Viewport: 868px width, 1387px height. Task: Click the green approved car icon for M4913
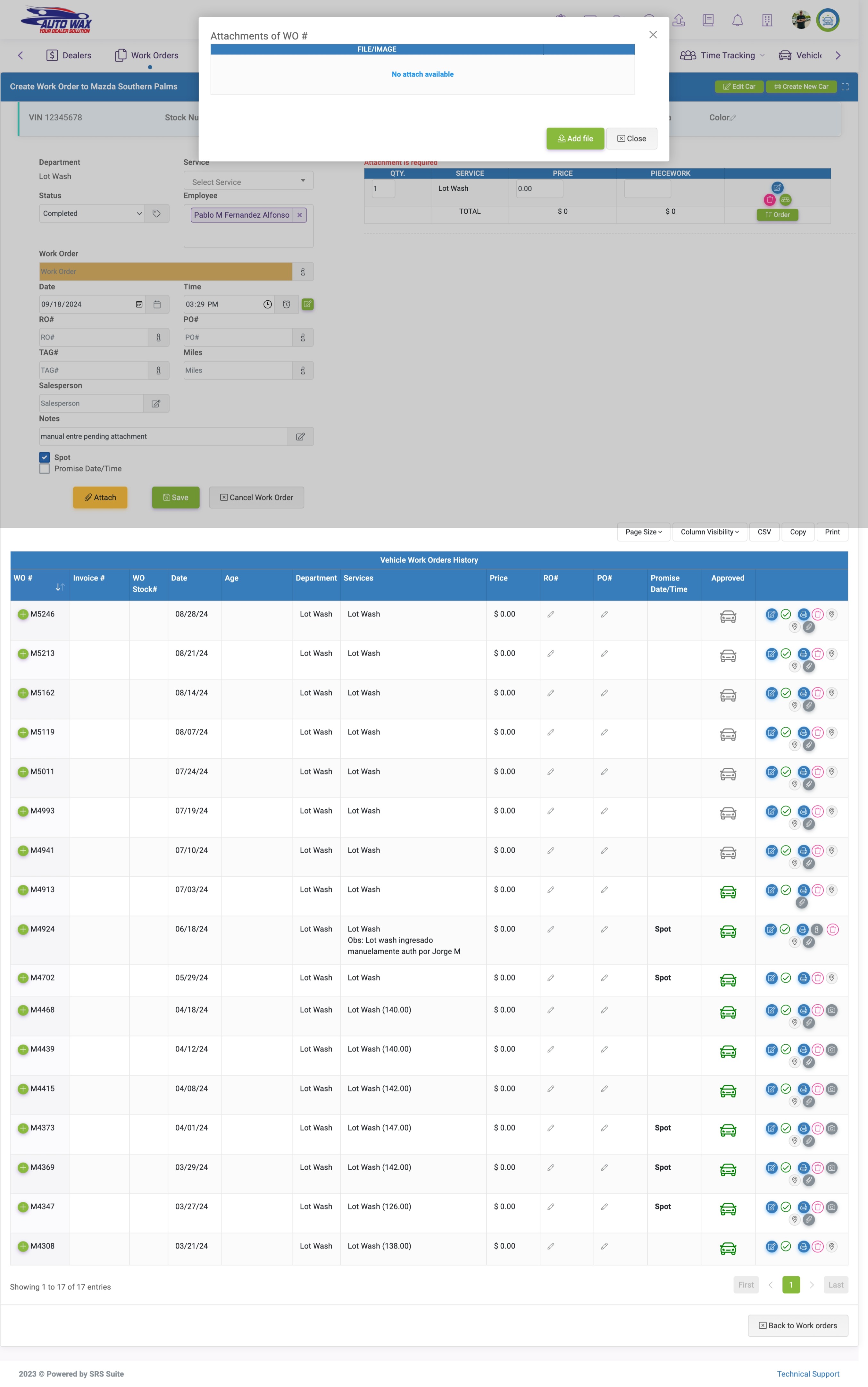[727, 892]
